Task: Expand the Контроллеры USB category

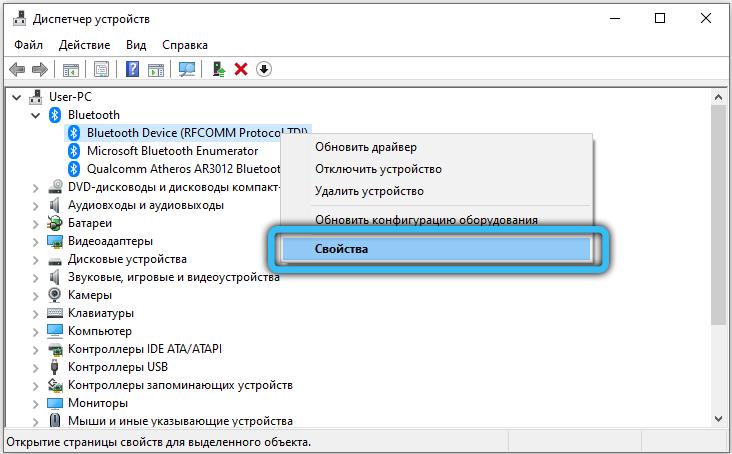Action: 36,367
